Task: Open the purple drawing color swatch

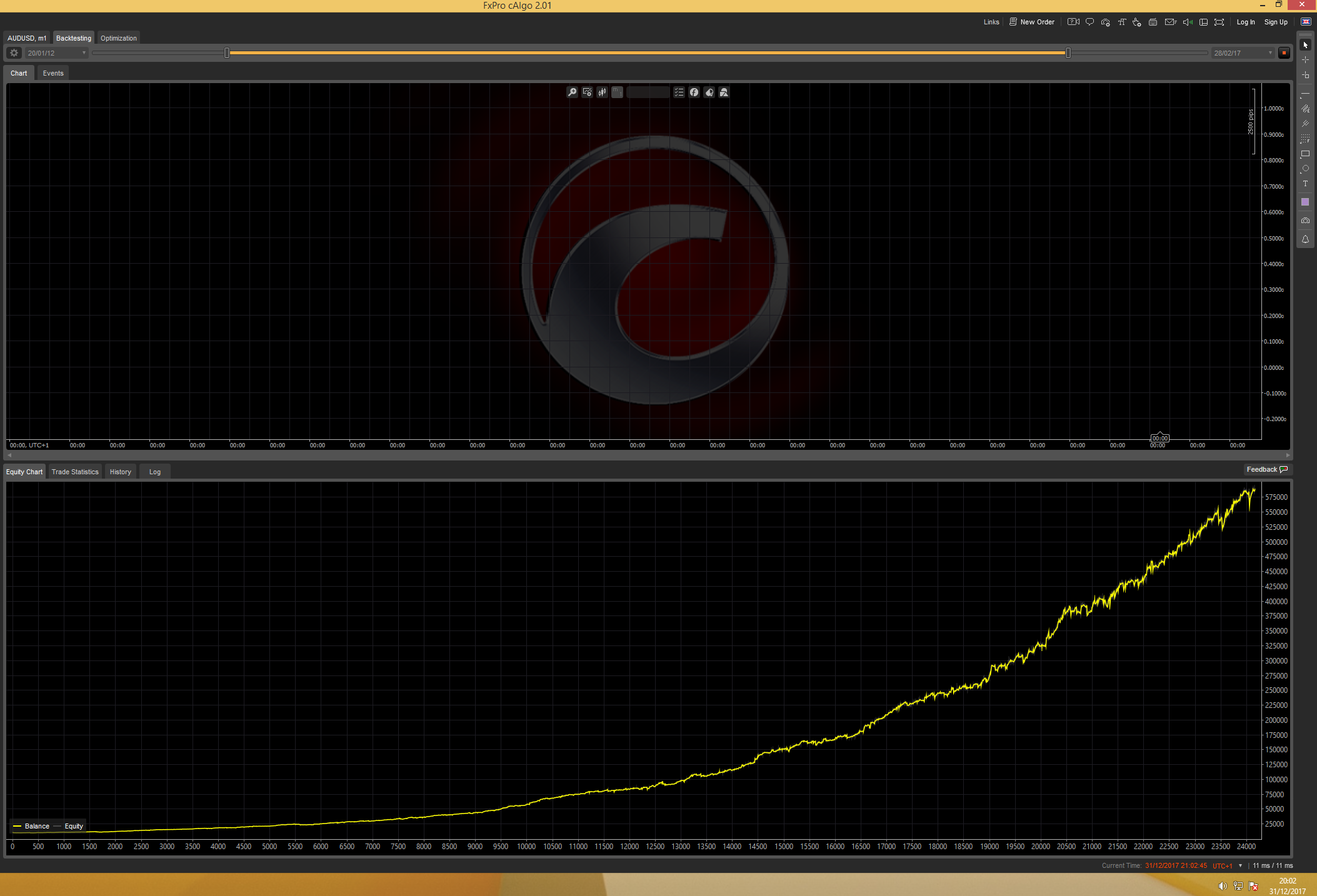Action: tap(1305, 202)
